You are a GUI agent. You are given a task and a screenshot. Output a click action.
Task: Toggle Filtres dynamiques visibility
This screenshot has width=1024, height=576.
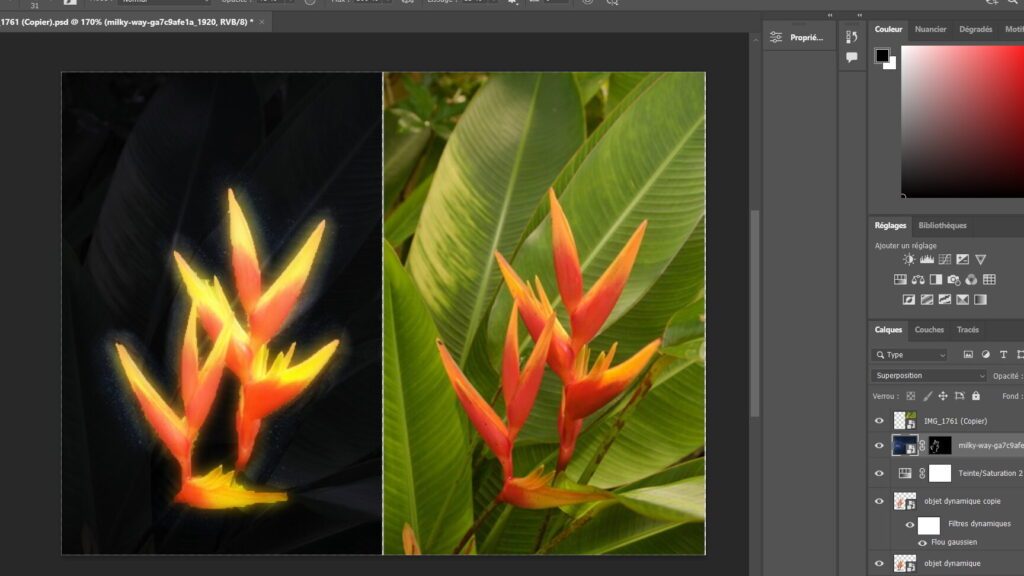point(910,524)
